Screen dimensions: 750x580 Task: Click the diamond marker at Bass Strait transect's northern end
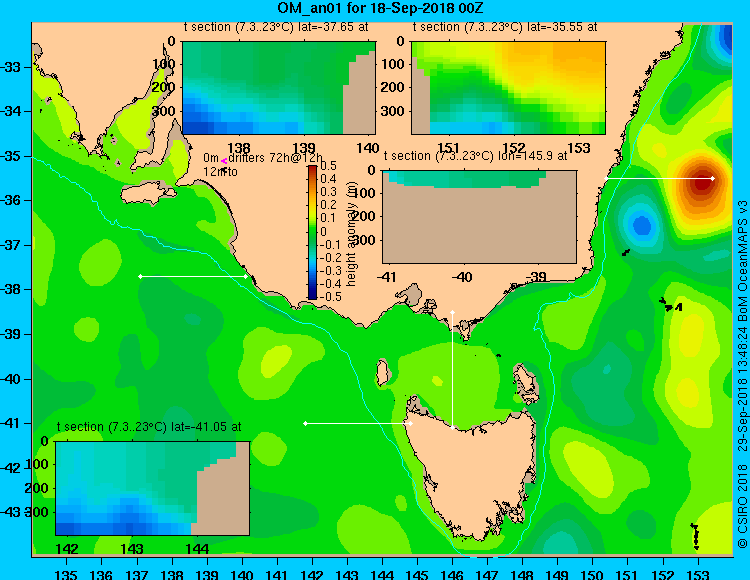(452, 313)
